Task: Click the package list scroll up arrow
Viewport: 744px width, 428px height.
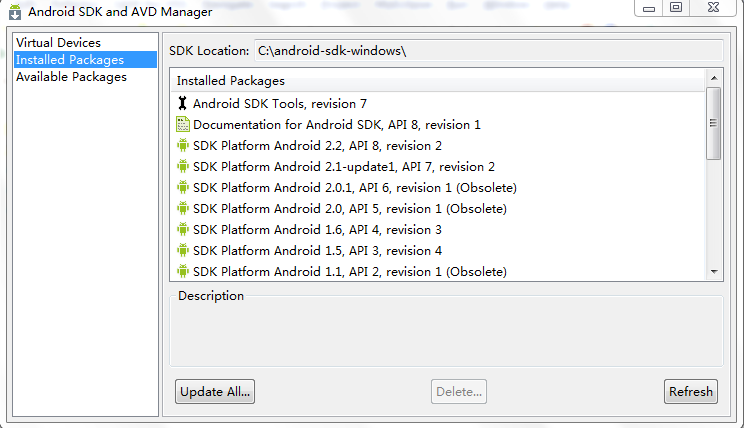Action: pyautogui.click(x=714, y=78)
